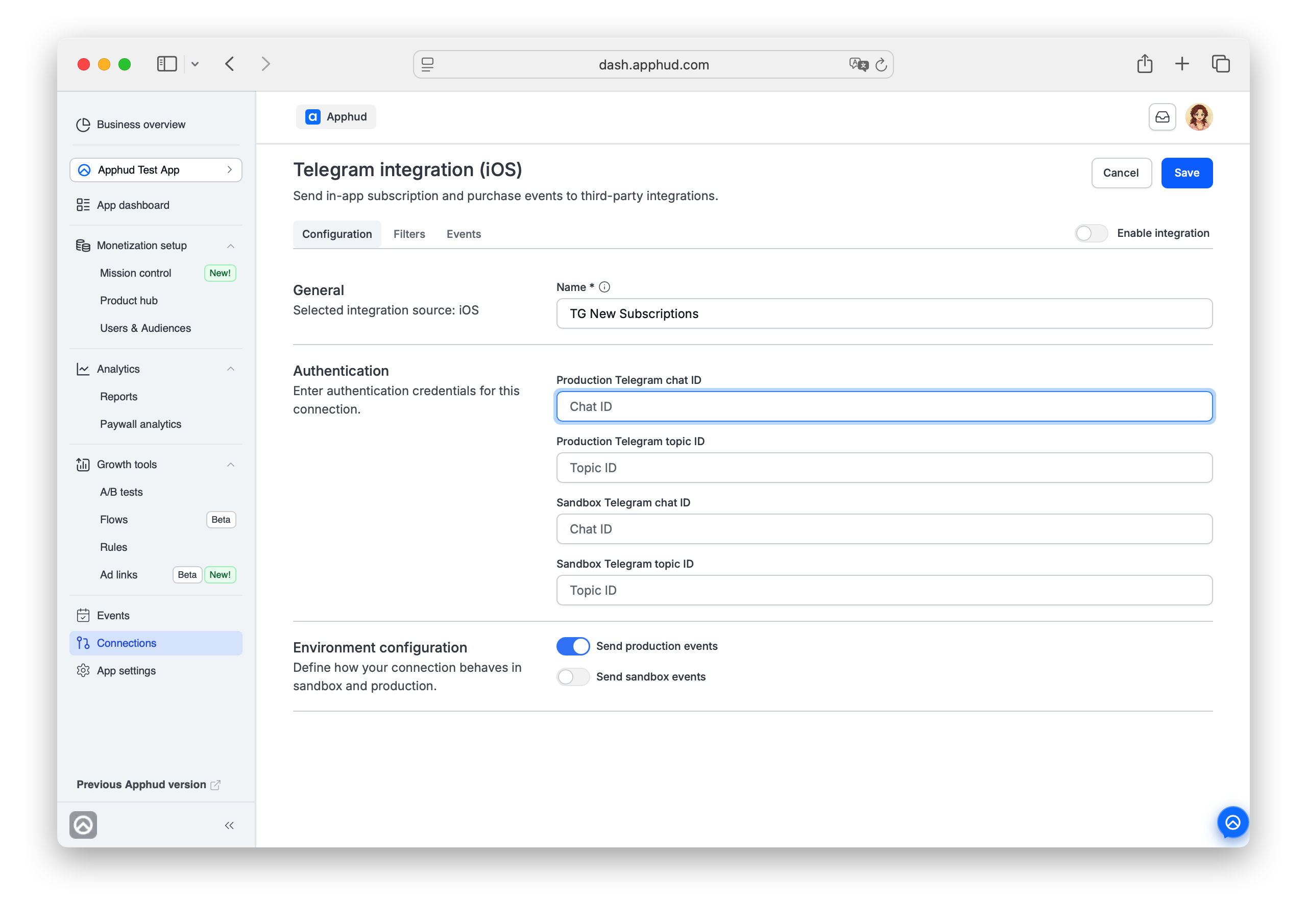Show tab overview icon
The image size is (1307, 924).
tap(1221, 64)
